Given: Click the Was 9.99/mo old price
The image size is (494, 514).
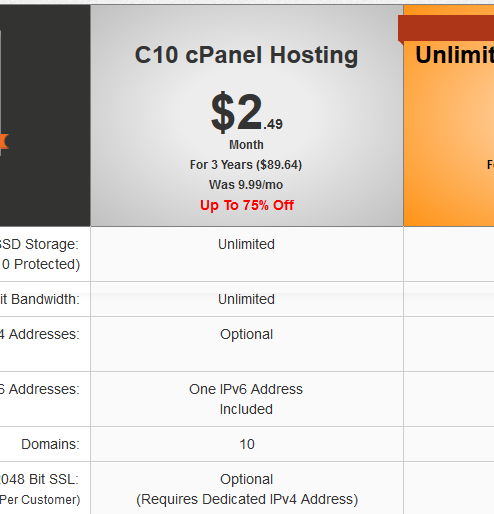Looking at the screenshot, I should pos(246,185).
